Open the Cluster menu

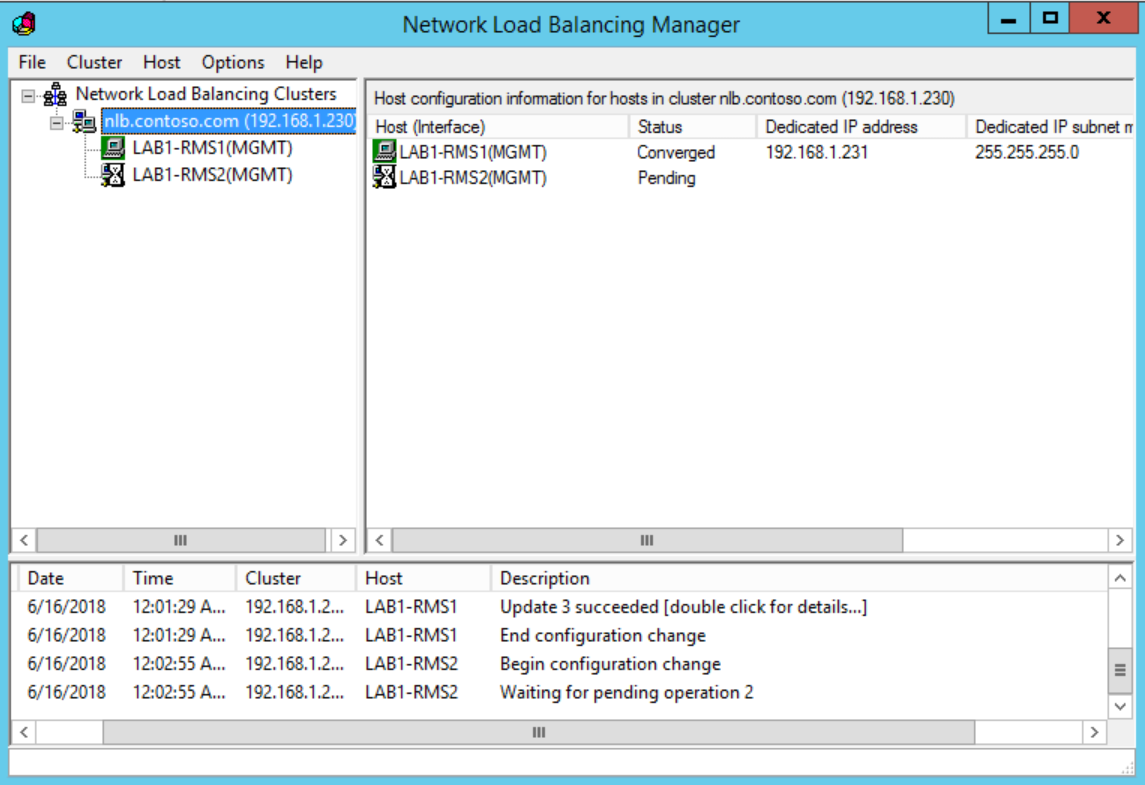coord(95,62)
